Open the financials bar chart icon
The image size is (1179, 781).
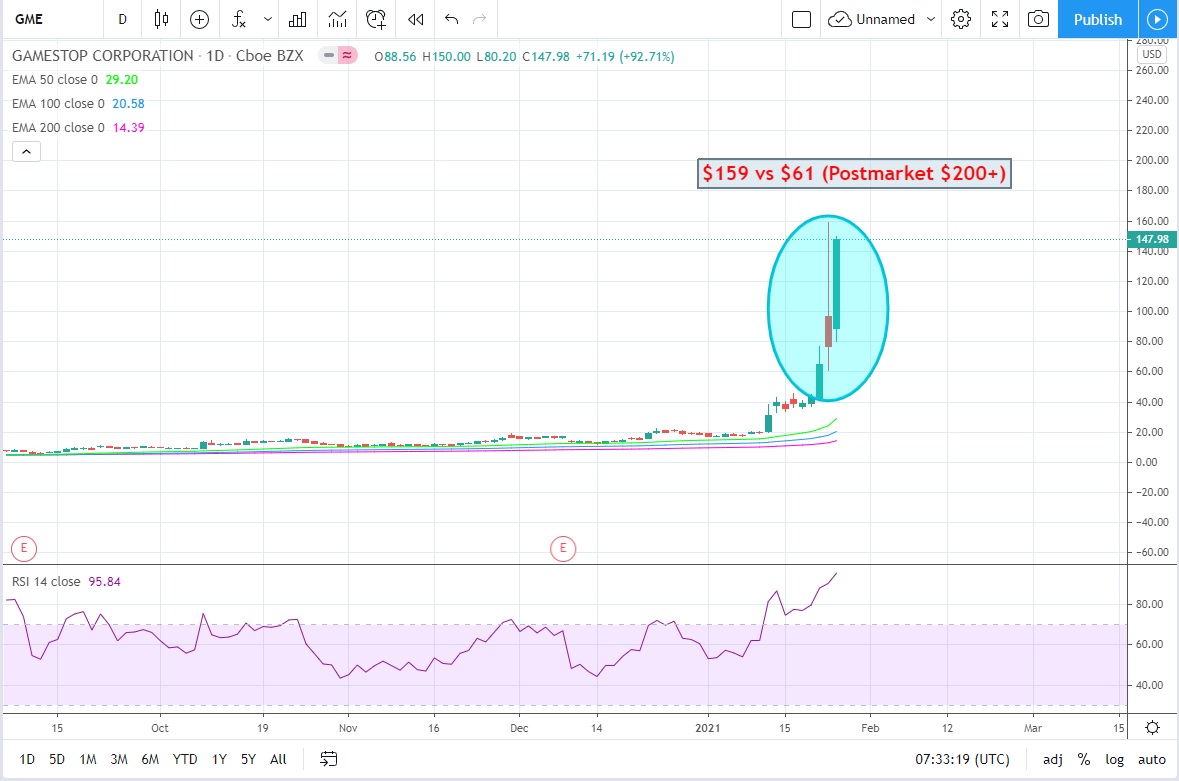point(298,20)
